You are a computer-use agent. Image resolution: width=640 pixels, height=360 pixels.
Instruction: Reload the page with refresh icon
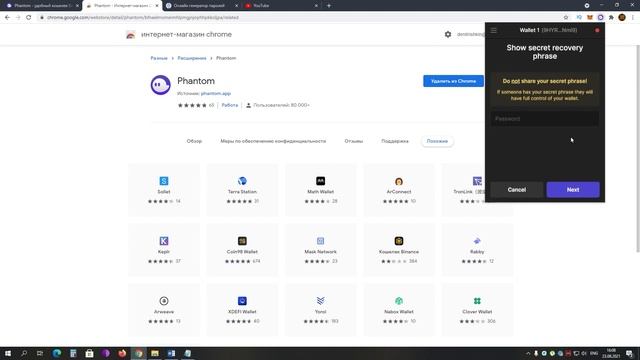coord(29,18)
